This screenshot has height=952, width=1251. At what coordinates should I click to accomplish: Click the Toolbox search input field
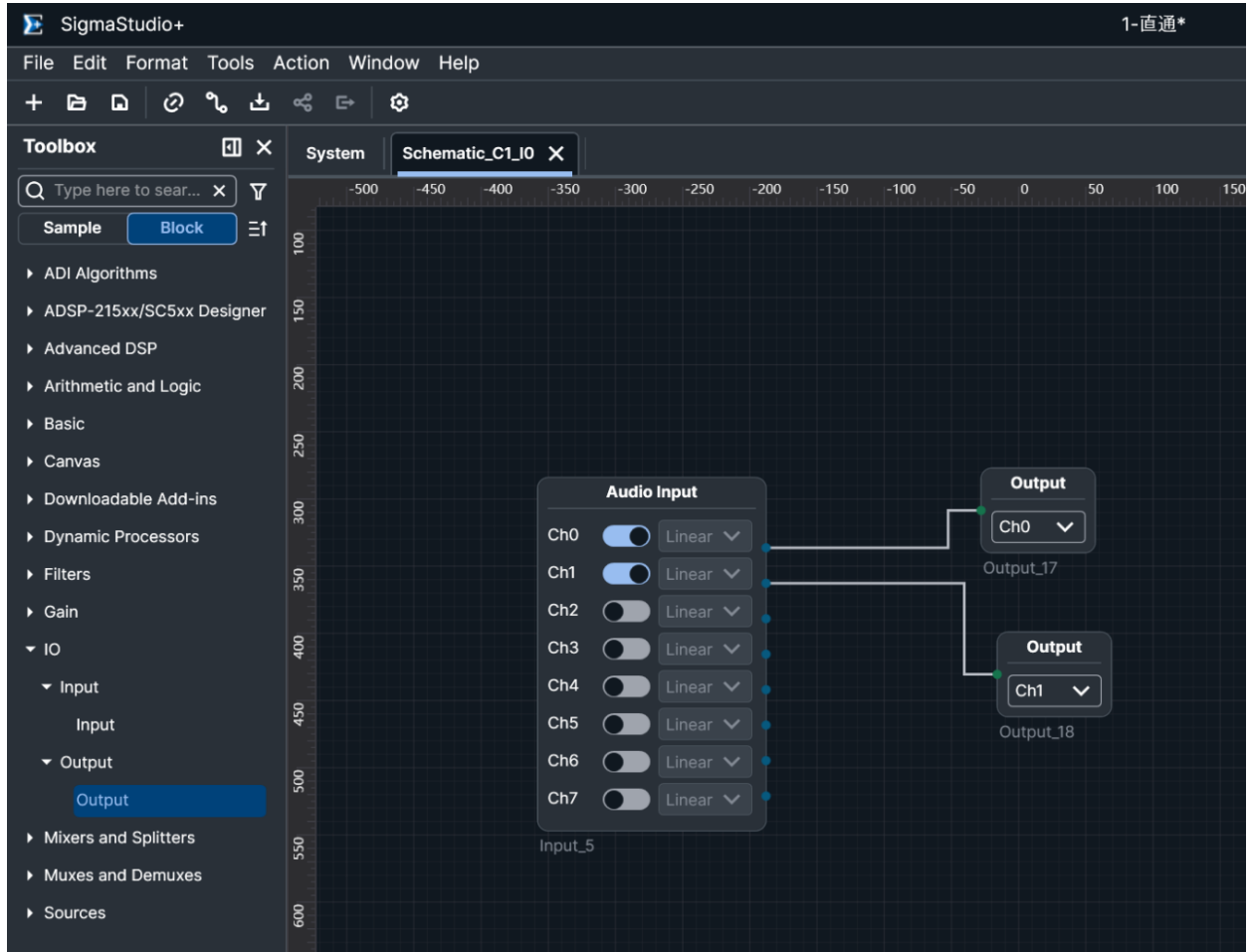(x=128, y=191)
